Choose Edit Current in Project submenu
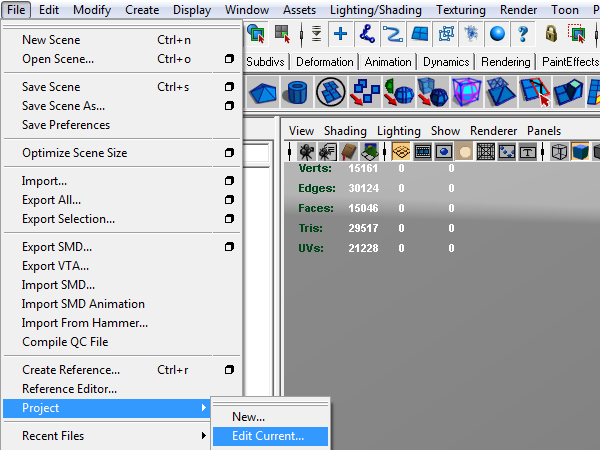This screenshot has height=450, width=600. [x=270, y=436]
